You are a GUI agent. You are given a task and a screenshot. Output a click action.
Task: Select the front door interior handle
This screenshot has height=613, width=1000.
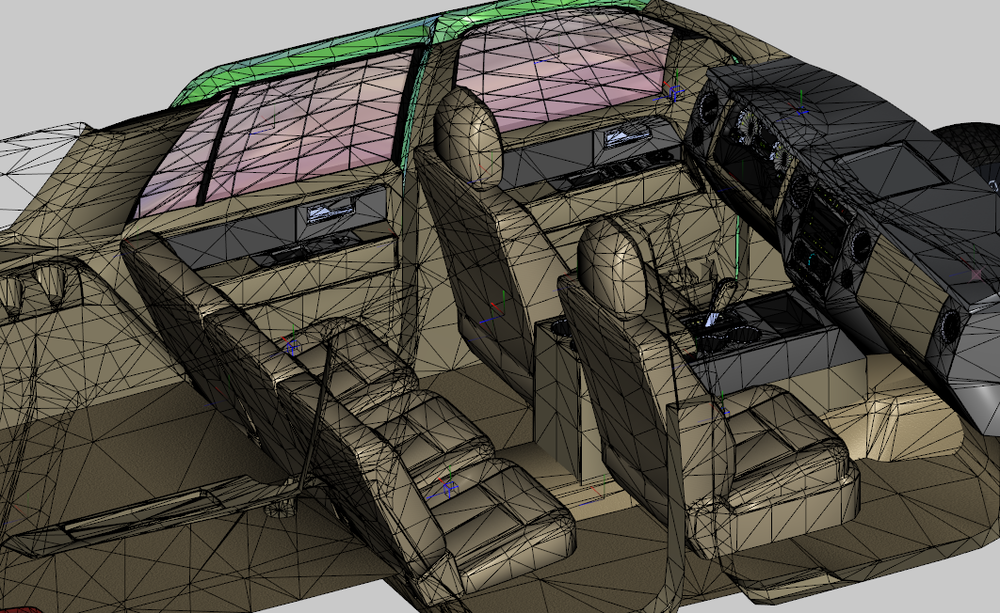click(627, 135)
